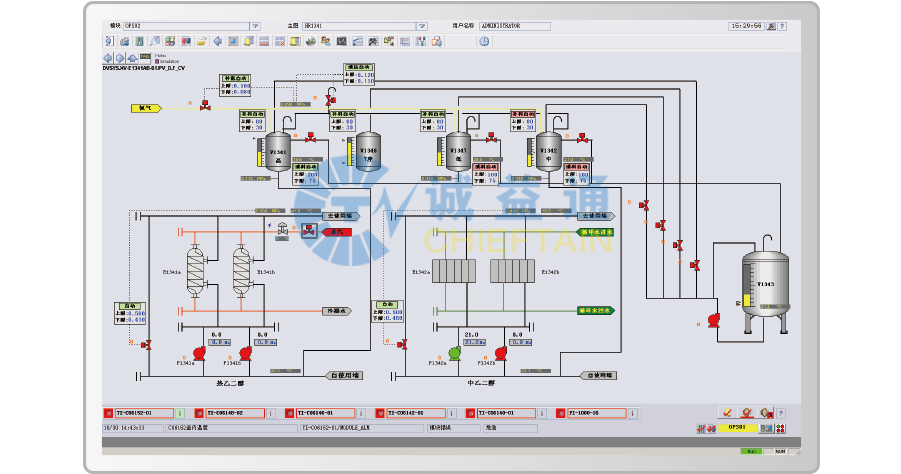The height and width of the screenshot is (474, 901).
Task: Select pump P1341a in the hot glycol loop
Action: click(x=197, y=353)
